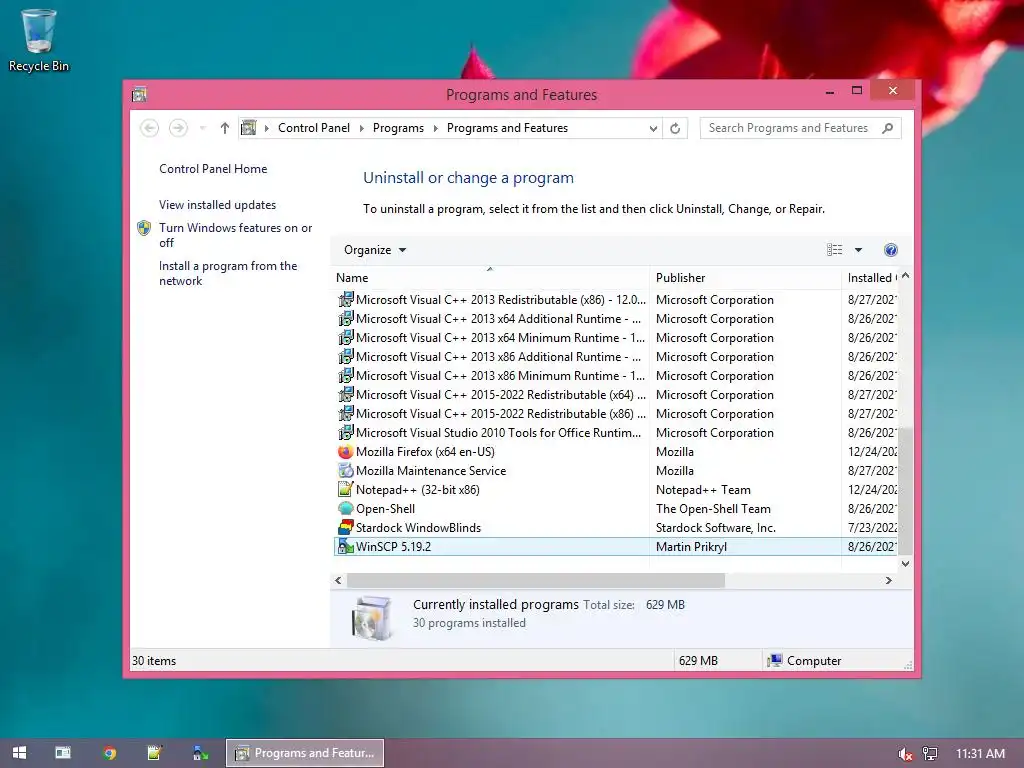Click the search magnifier icon
The width and height of the screenshot is (1024, 768).
[887, 128]
